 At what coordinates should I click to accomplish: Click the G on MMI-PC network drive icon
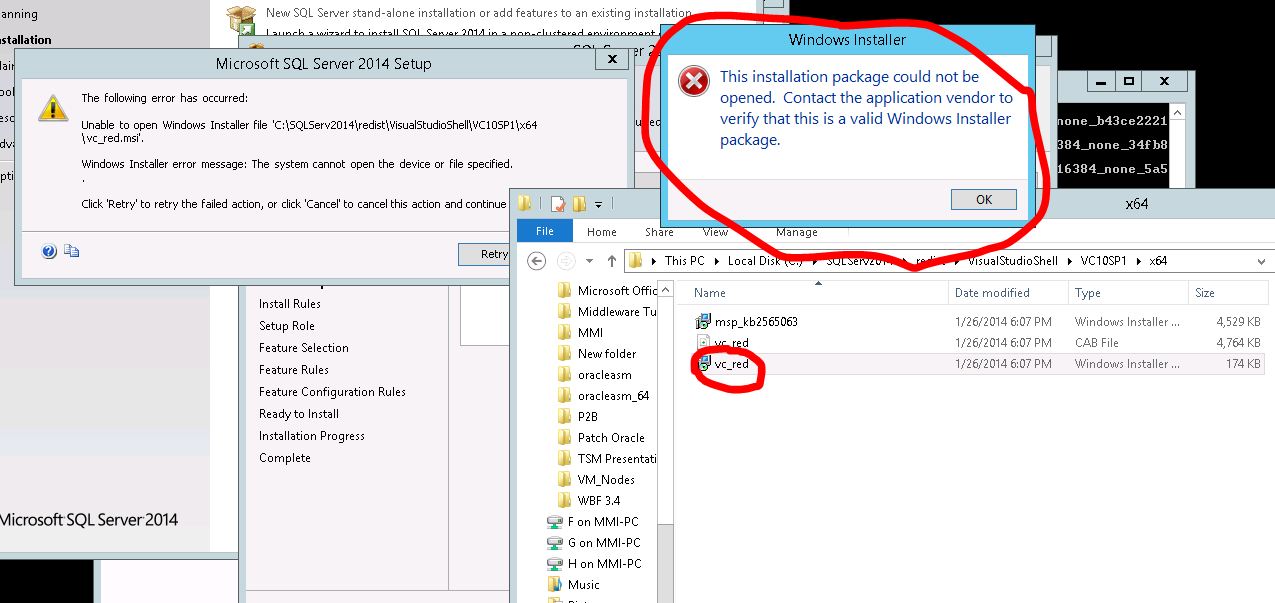555,542
